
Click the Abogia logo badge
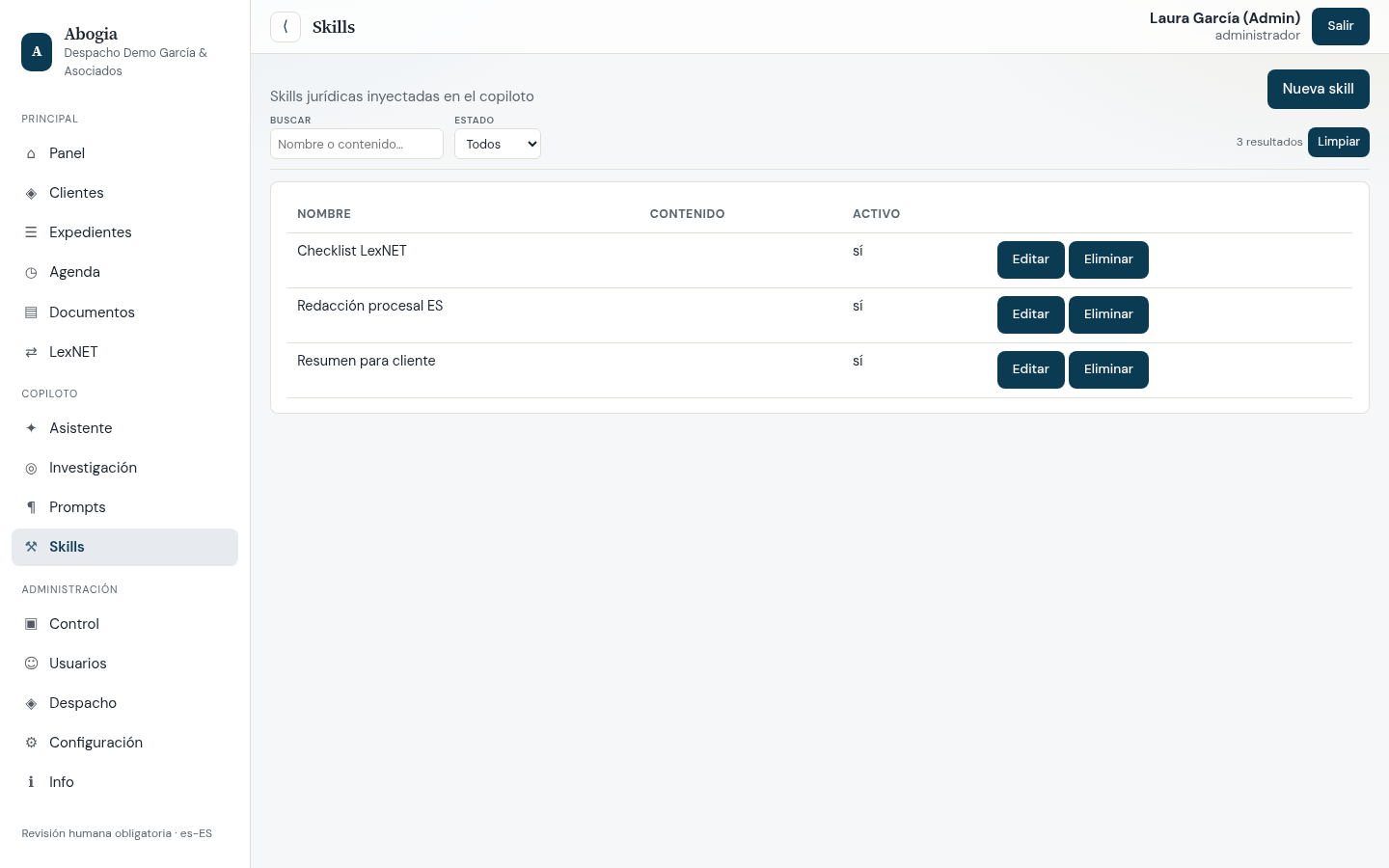(x=37, y=52)
